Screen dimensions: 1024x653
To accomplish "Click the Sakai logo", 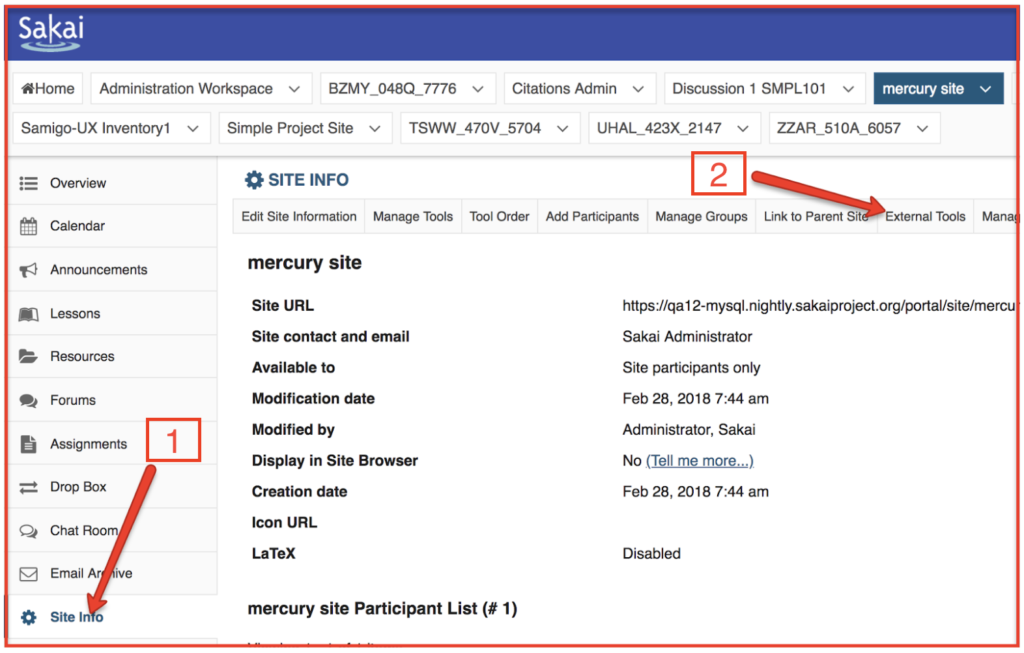I will (51, 32).
